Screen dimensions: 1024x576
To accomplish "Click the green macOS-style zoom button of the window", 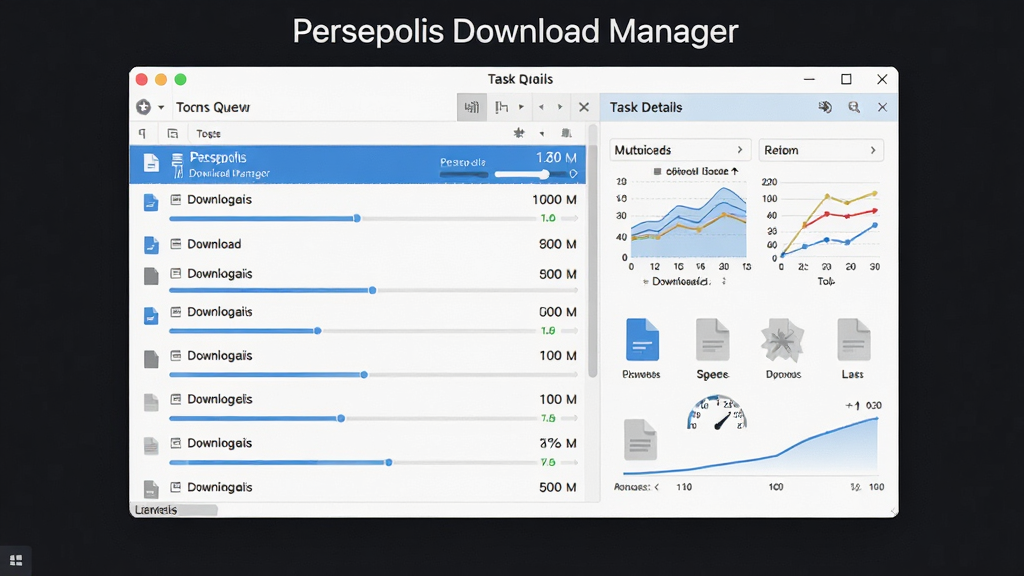I will coord(180,80).
